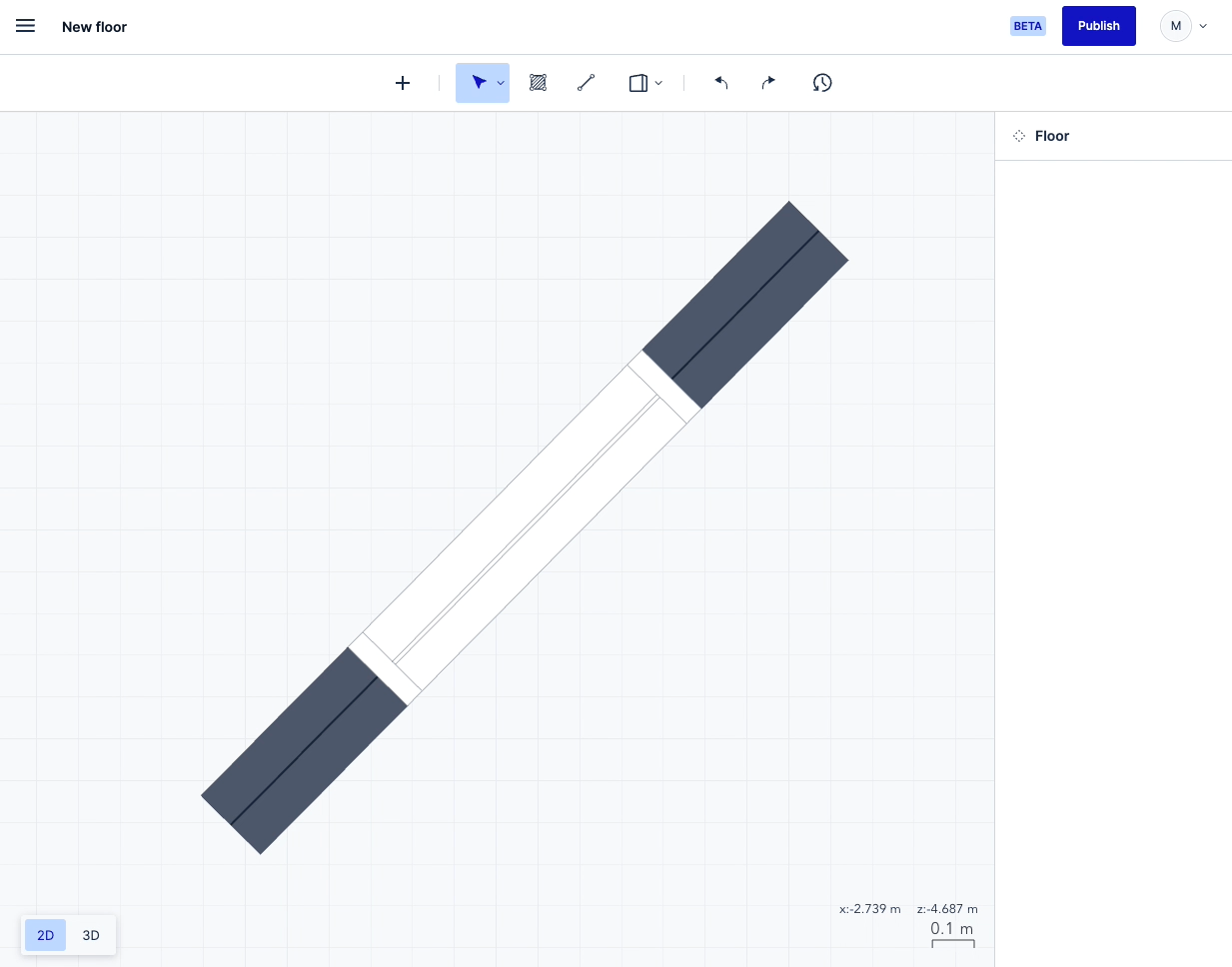This screenshot has width=1232, height=967.
Task: Click the plus add element icon
Action: [x=403, y=83]
